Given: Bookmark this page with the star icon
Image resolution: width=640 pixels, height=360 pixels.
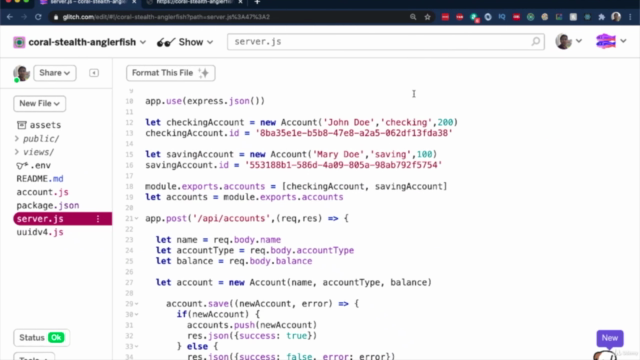Looking at the screenshot, I should [427, 17].
